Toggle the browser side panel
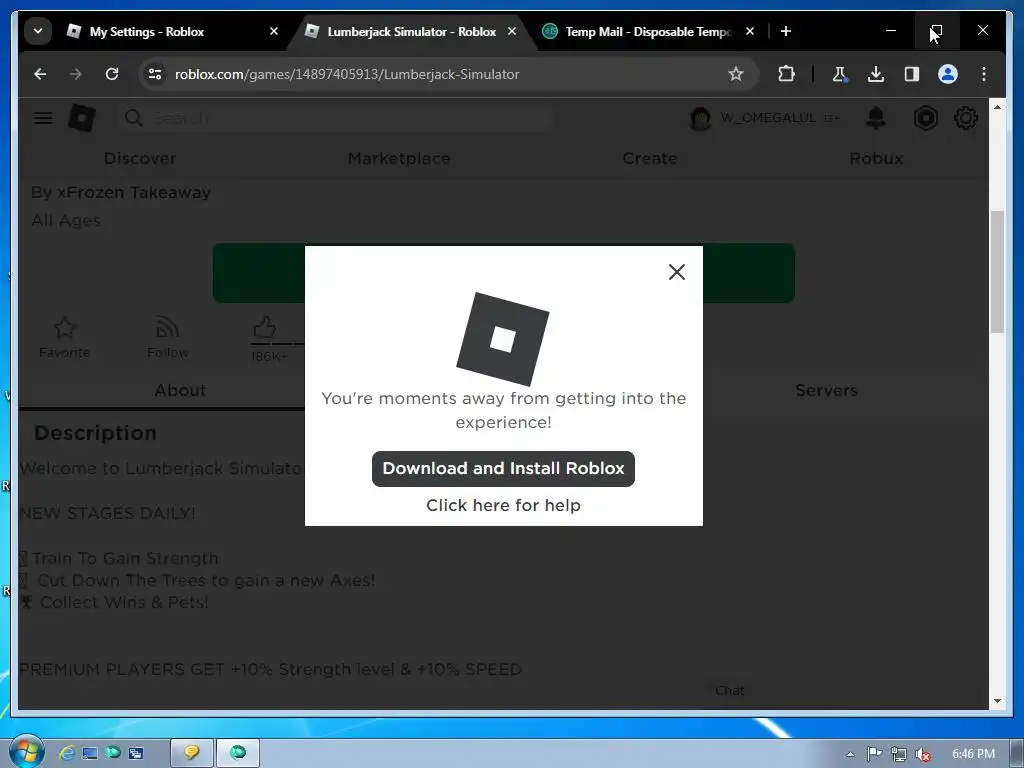The image size is (1024, 768). click(x=912, y=74)
